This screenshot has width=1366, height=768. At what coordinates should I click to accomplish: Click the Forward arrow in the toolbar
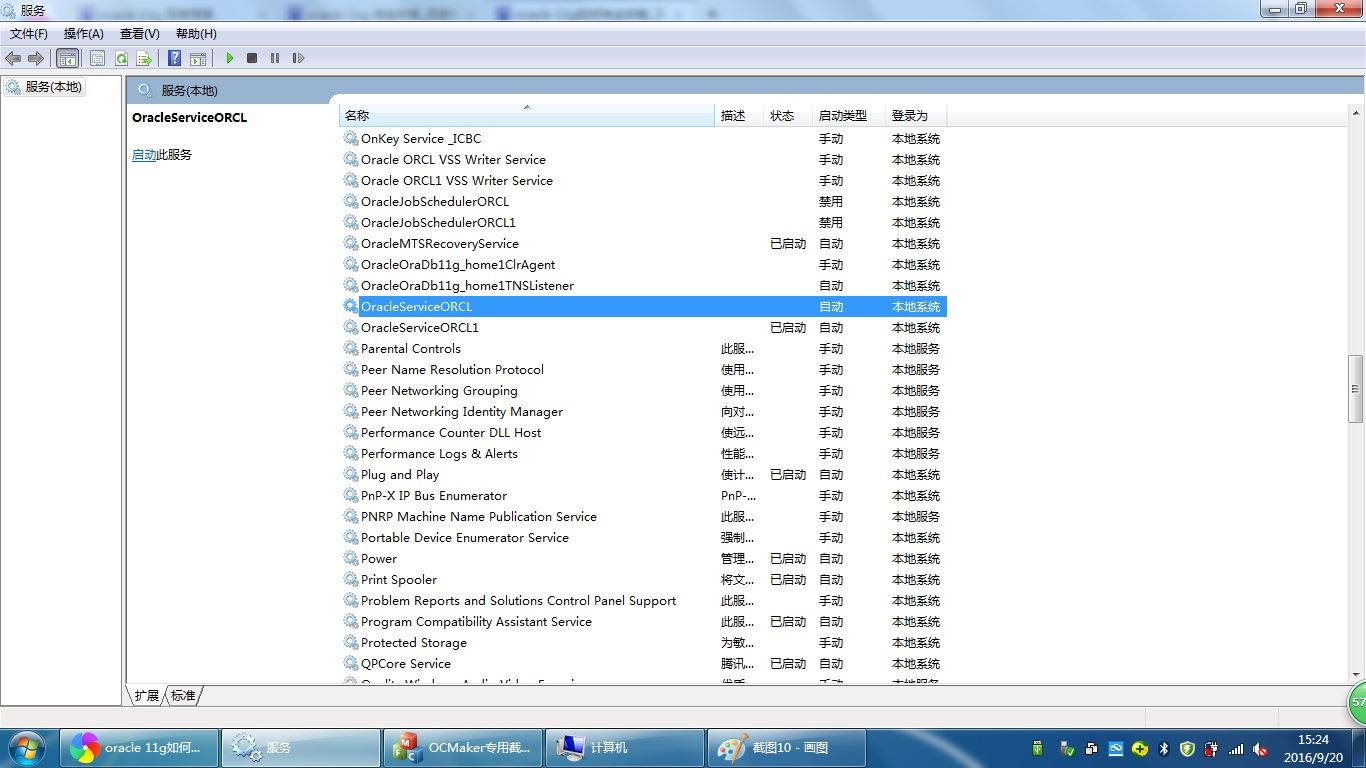click(36, 58)
